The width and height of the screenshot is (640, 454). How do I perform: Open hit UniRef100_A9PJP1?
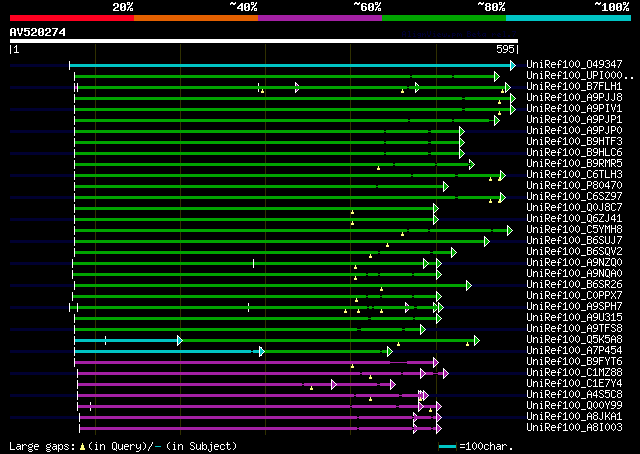click(x=574, y=119)
